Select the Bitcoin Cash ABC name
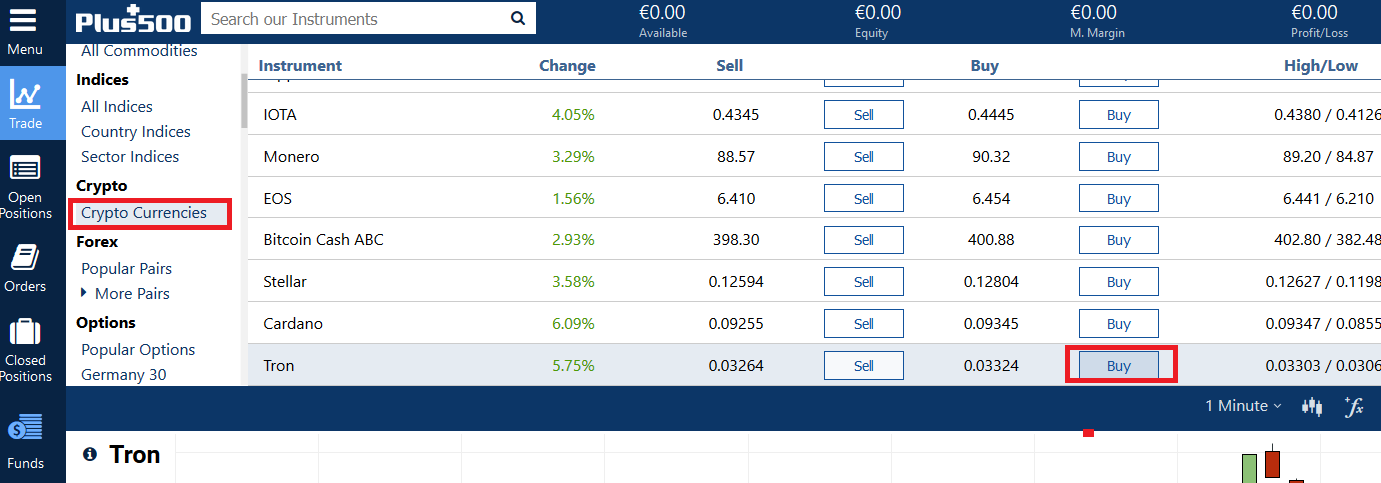Image resolution: width=1381 pixels, height=483 pixels. [323, 240]
